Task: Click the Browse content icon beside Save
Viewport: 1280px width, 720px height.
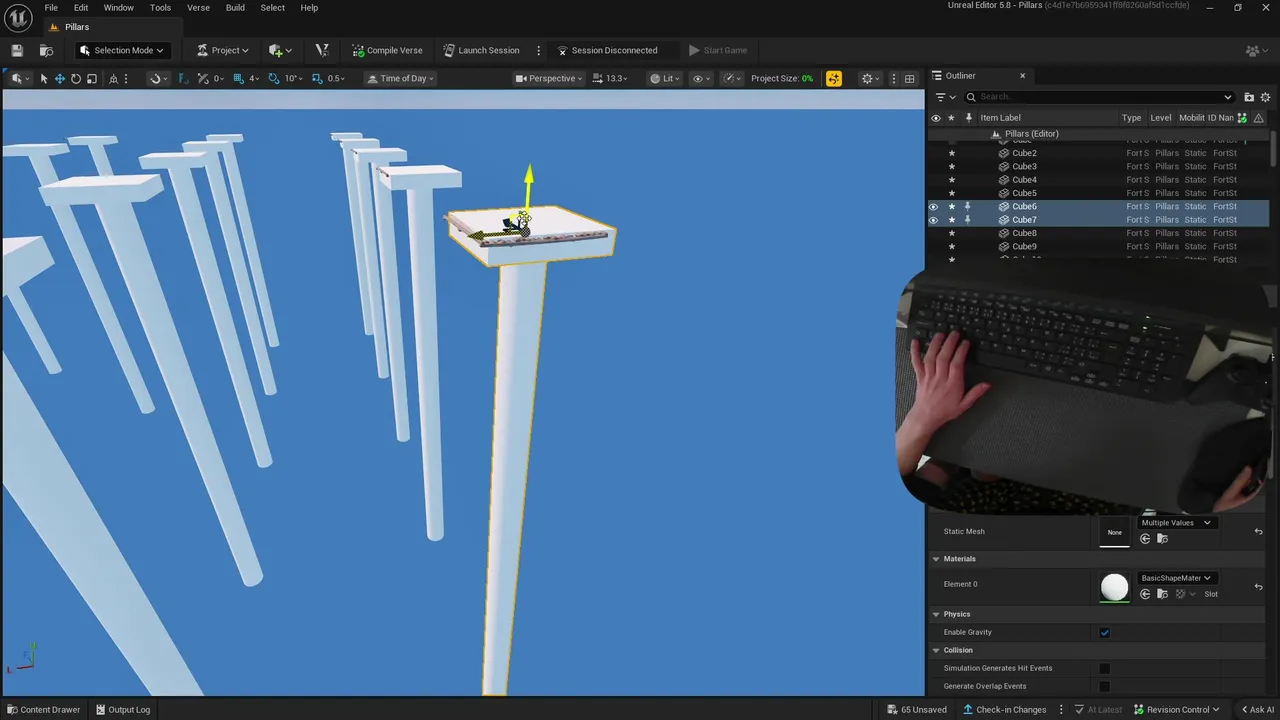Action: tap(46, 50)
